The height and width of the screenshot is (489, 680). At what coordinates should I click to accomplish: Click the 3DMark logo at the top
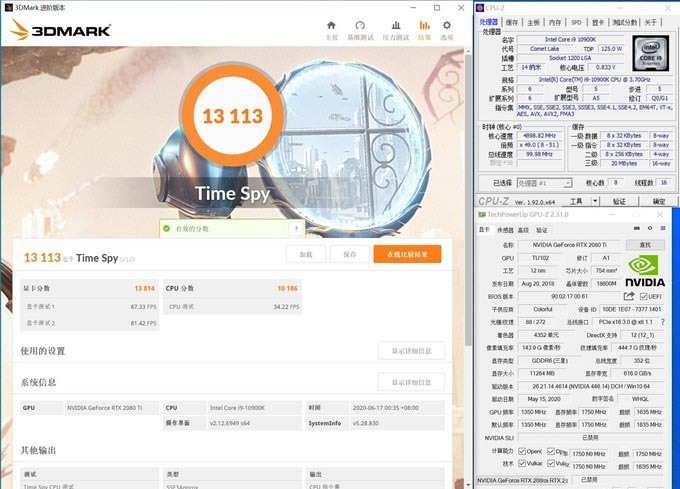point(61,29)
